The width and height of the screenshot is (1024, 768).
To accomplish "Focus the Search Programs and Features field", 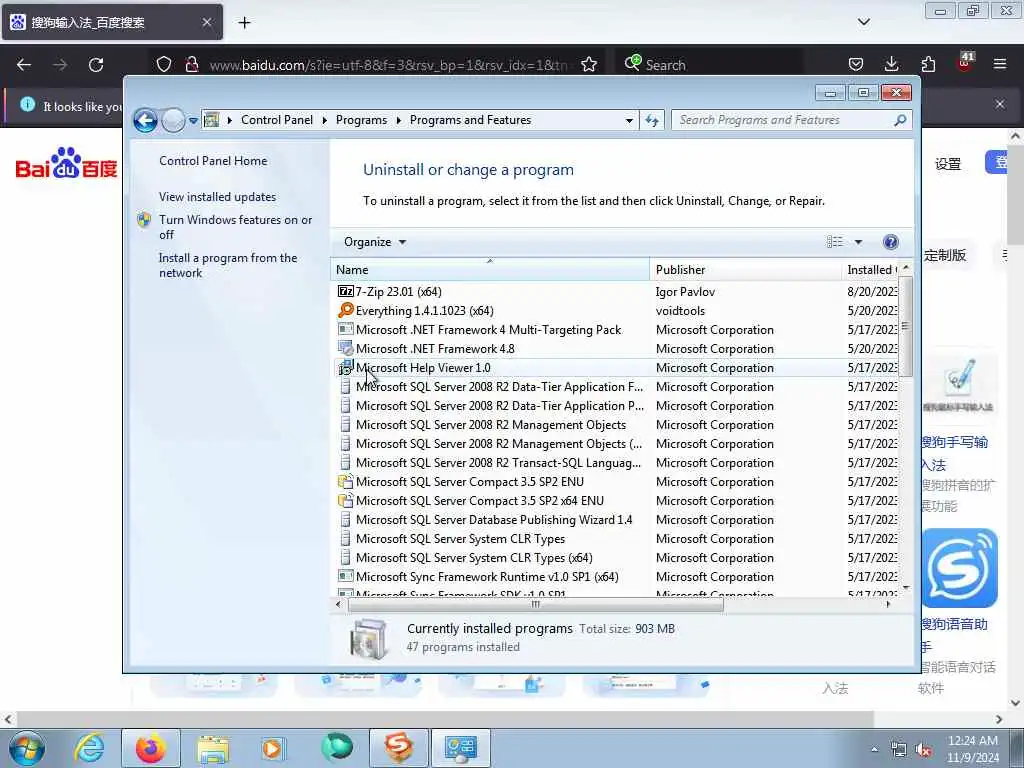I will pyautogui.click(x=782, y=120).
